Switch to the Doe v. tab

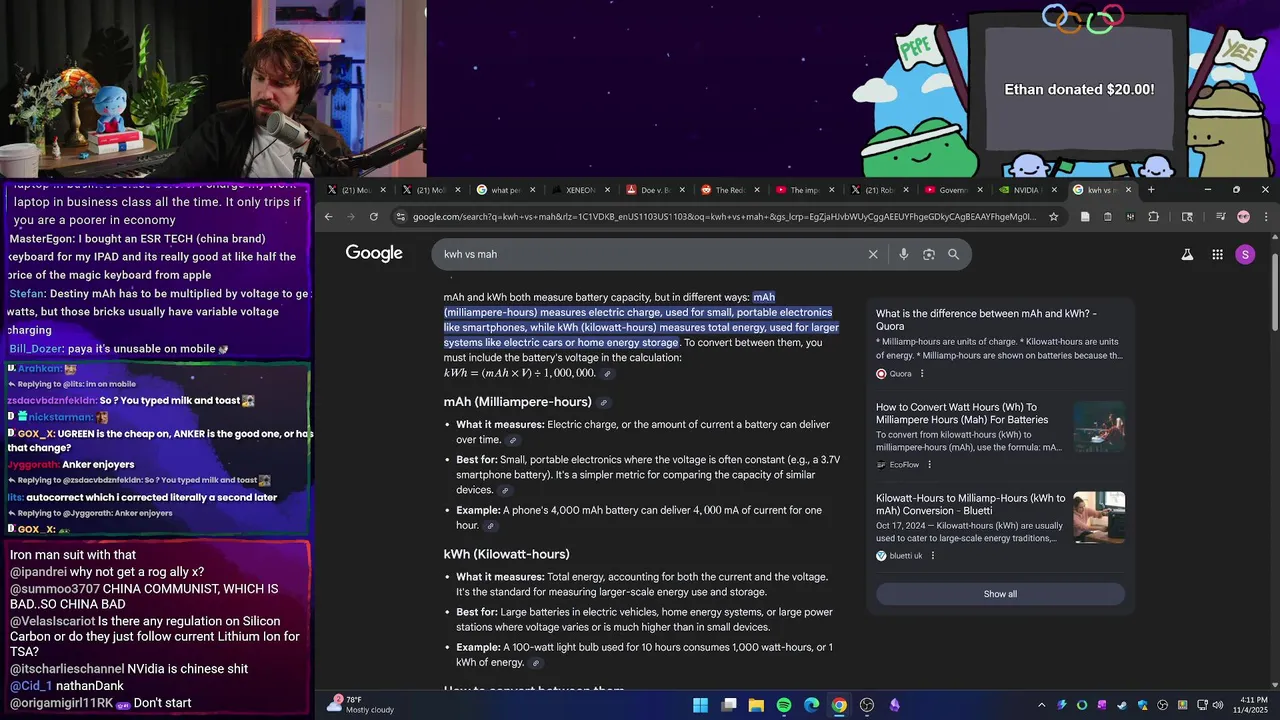pyautogui.click(x=655, y=190)
